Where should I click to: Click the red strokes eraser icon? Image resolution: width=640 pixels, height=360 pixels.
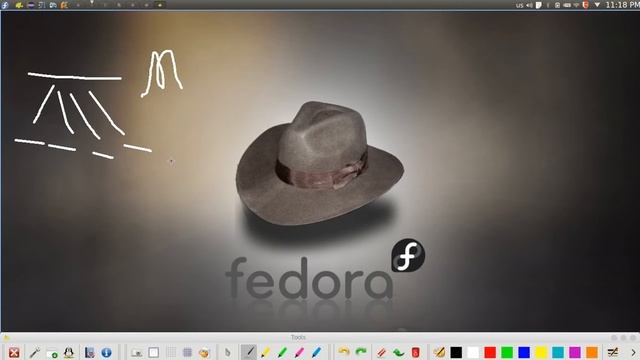[x=381, y=352]
